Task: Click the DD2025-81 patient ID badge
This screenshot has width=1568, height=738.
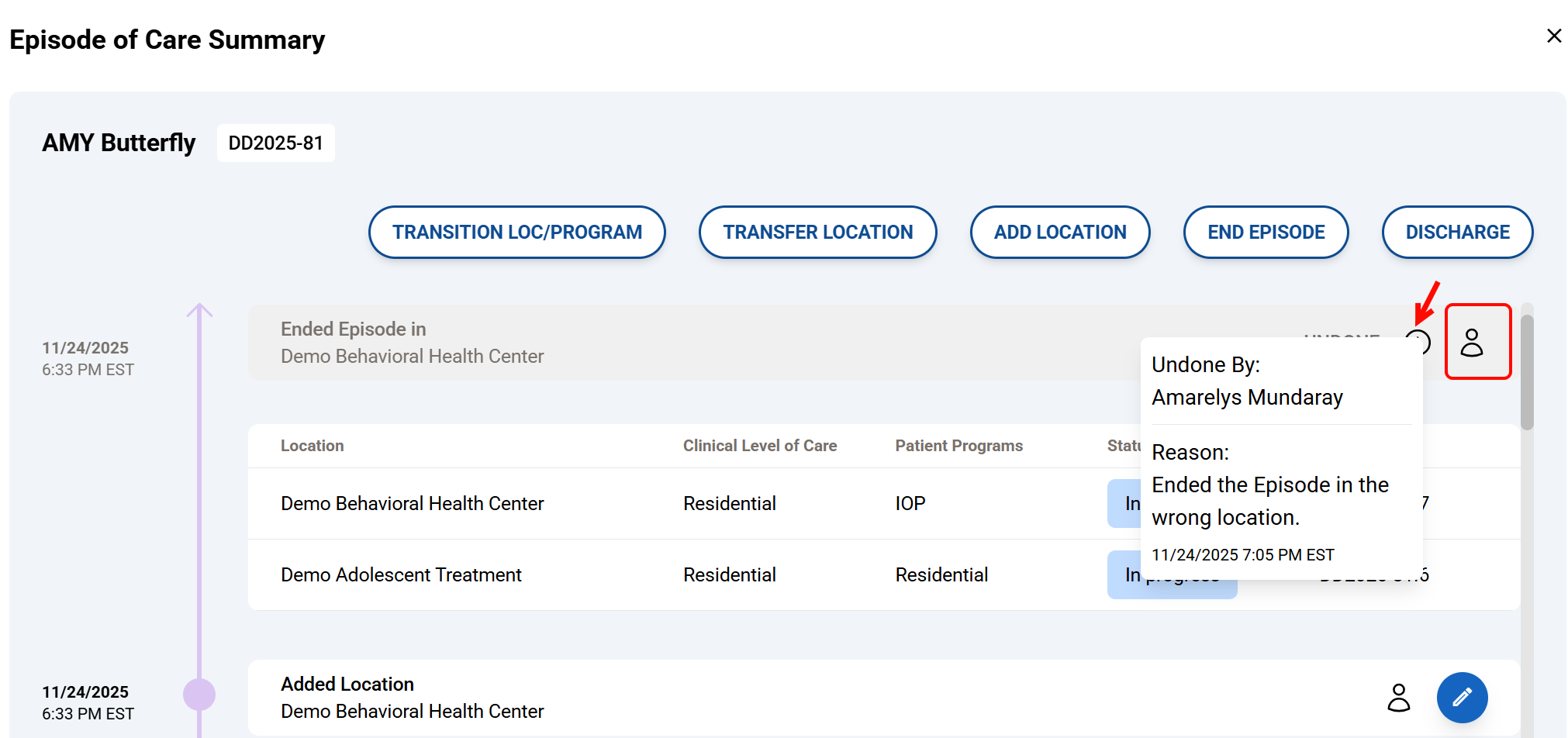Action: [x=275, y=143]
